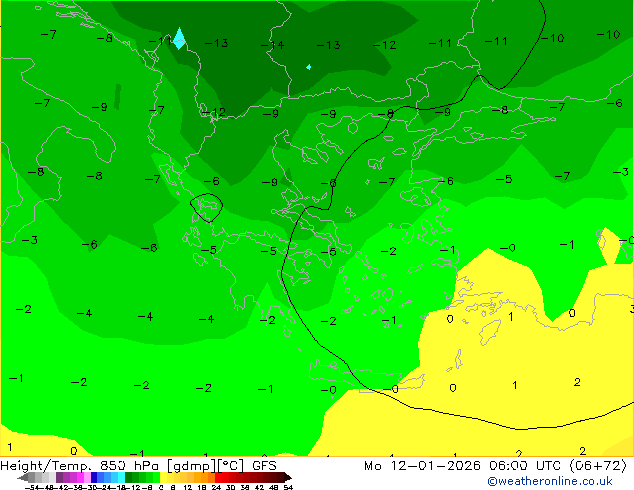Click the small closed contour loop near -6
Screen dimensions: 634x490
click(207, 208)
